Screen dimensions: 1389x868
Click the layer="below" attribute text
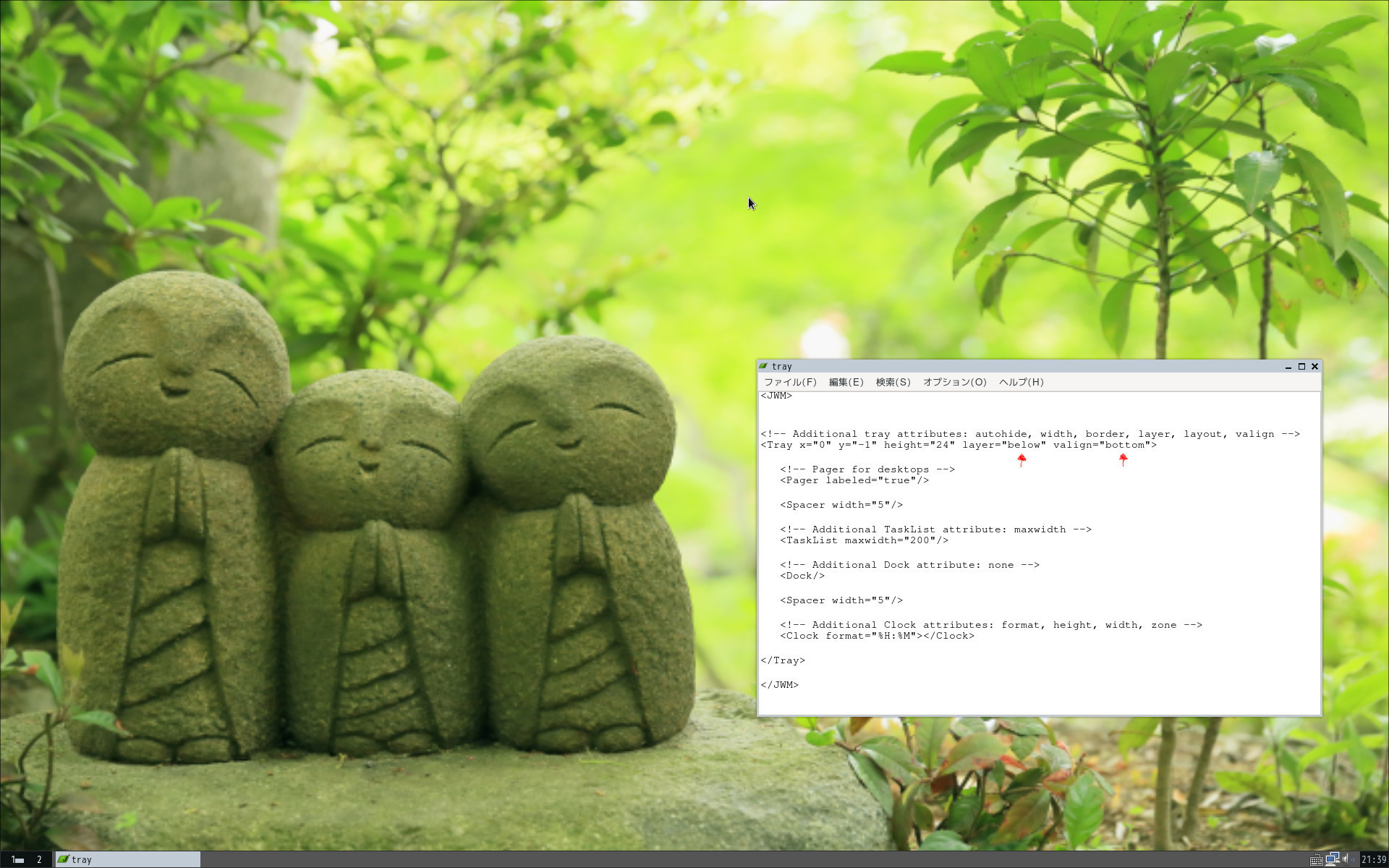[1003, 445]
